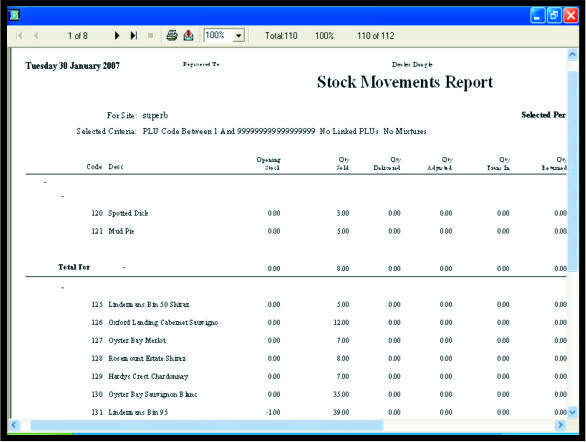Minimize the report window
This screenshot has height=442, width=586.
coord(537,16)
